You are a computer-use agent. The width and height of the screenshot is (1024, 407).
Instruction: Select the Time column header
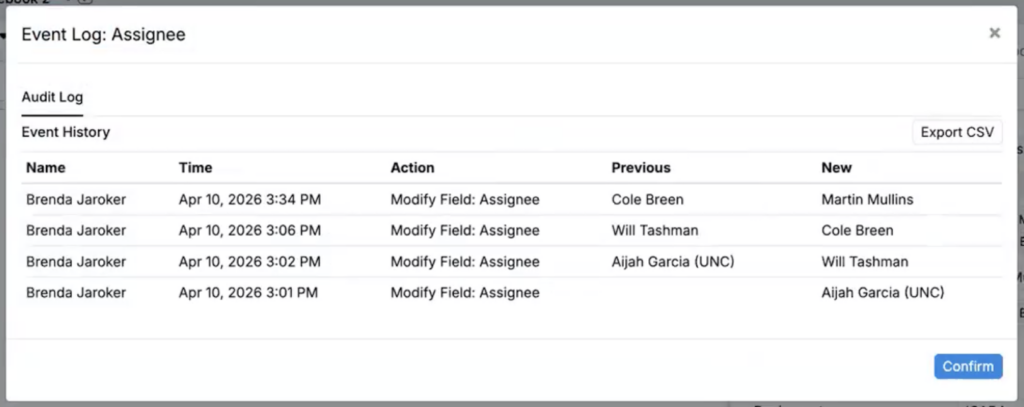[x=196, y=168]
